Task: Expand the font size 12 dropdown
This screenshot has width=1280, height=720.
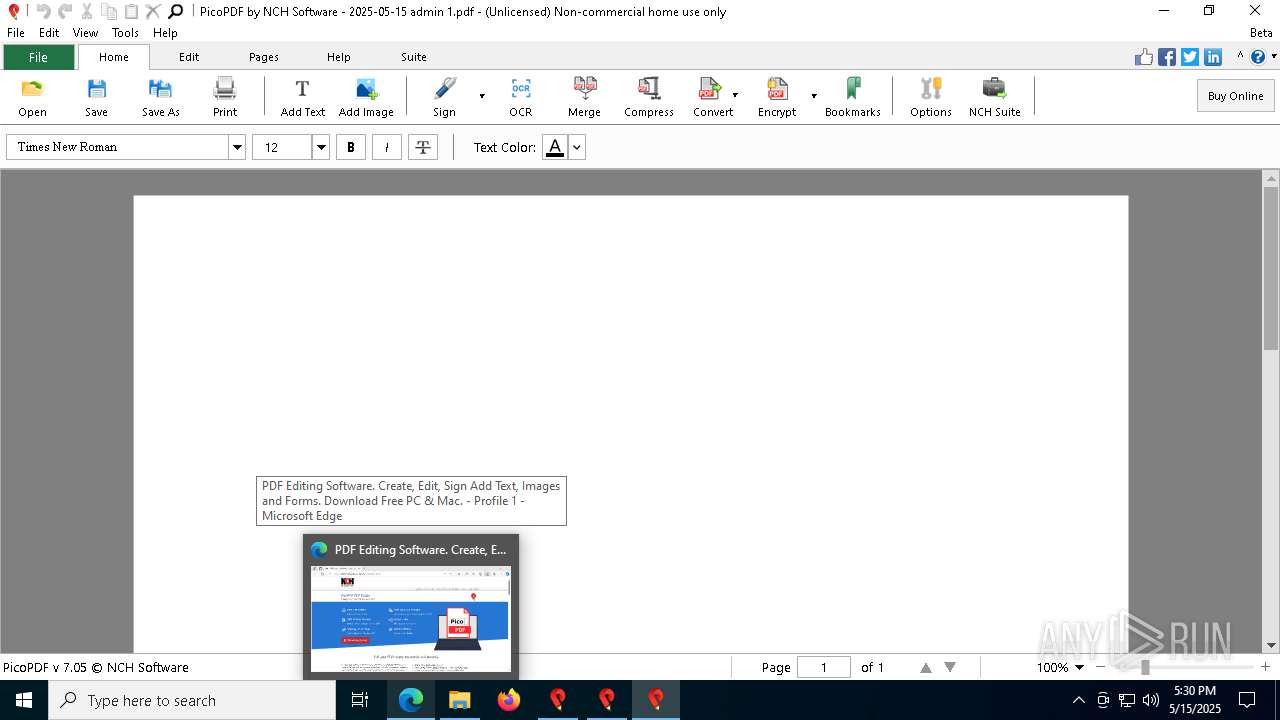Action: pos(321,147)
